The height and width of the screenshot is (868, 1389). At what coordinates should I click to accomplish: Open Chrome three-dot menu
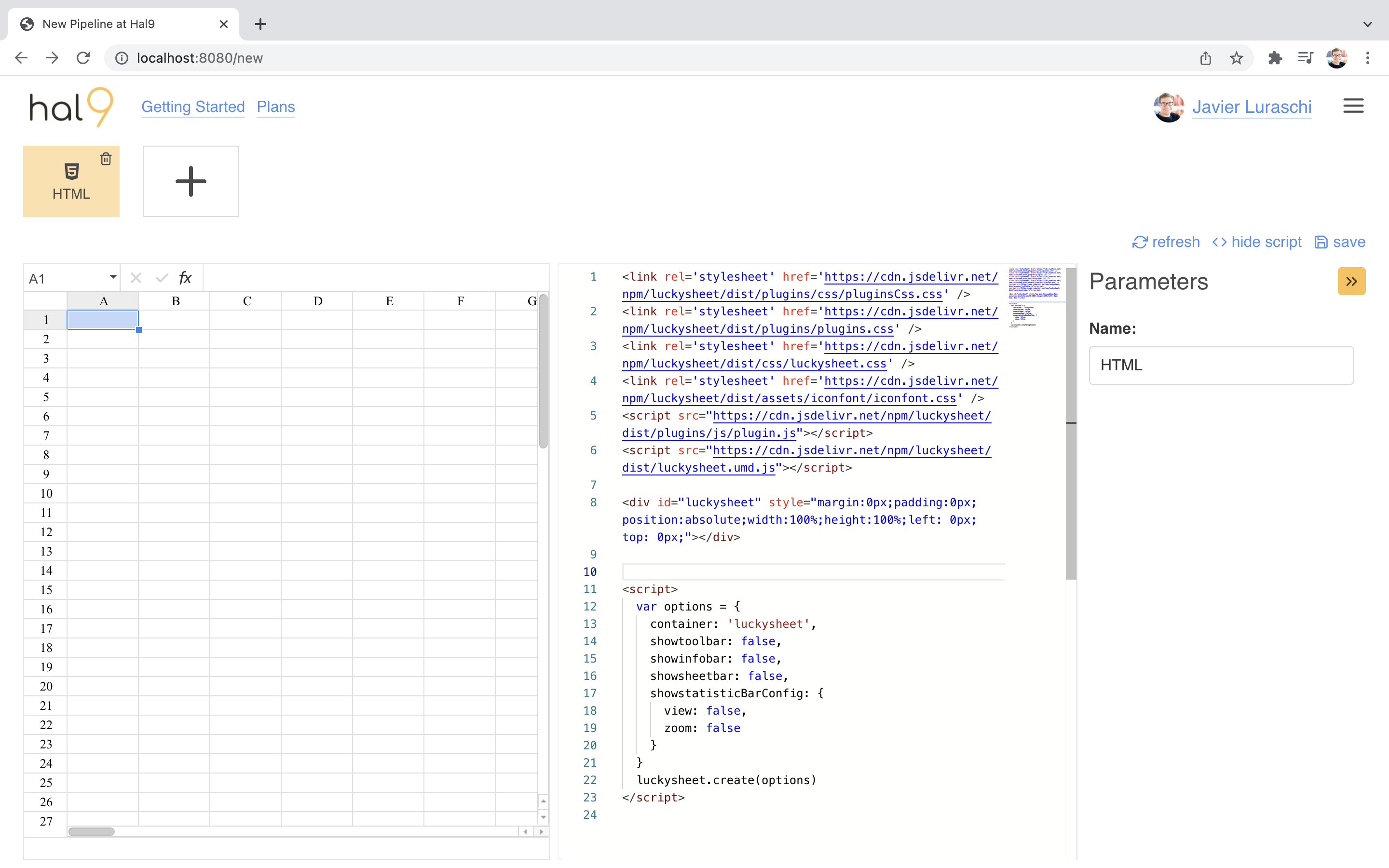pos(1368,58)
